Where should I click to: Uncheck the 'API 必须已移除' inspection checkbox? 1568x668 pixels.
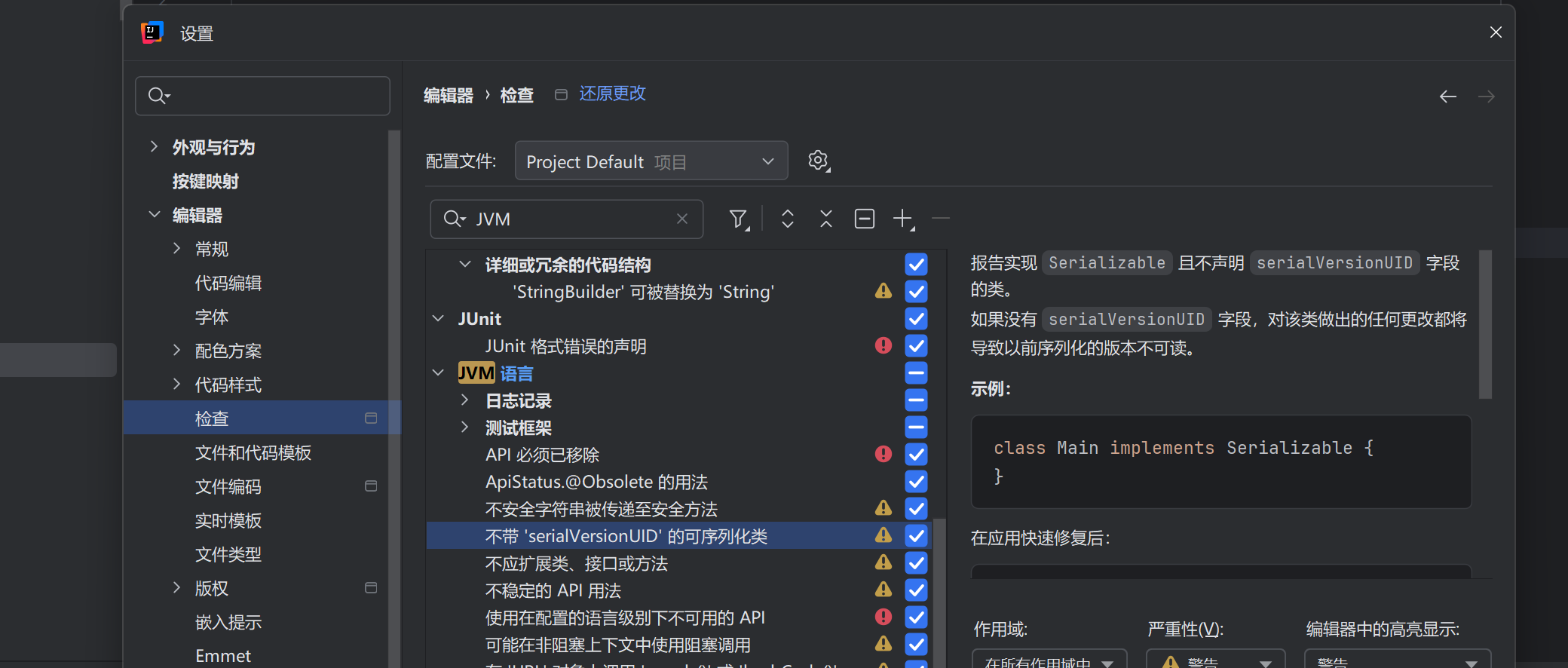pyautogui.click(x=916, y=455)
